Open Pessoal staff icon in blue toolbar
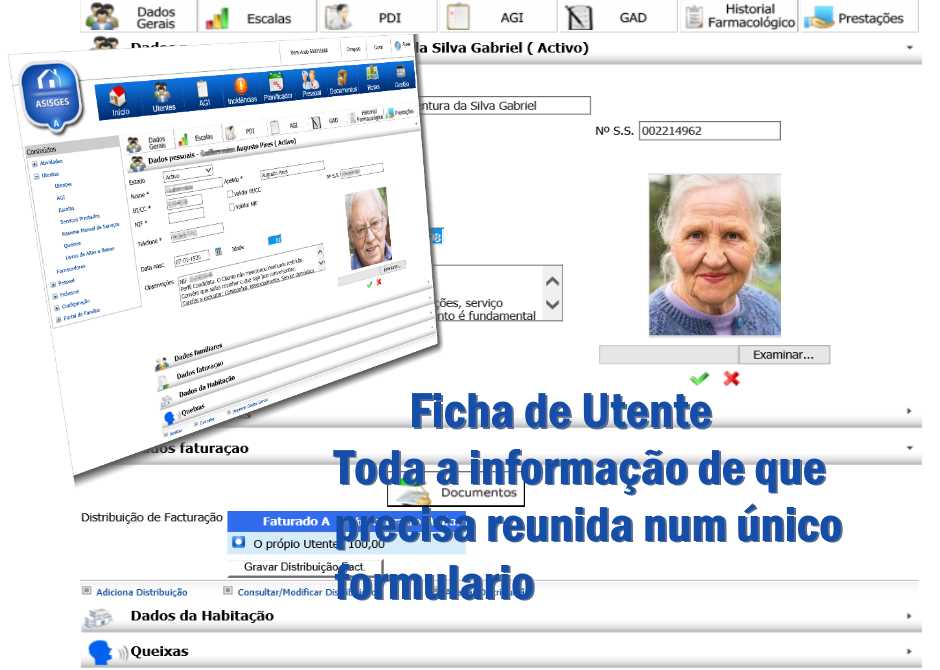 (x=310, y=79)
